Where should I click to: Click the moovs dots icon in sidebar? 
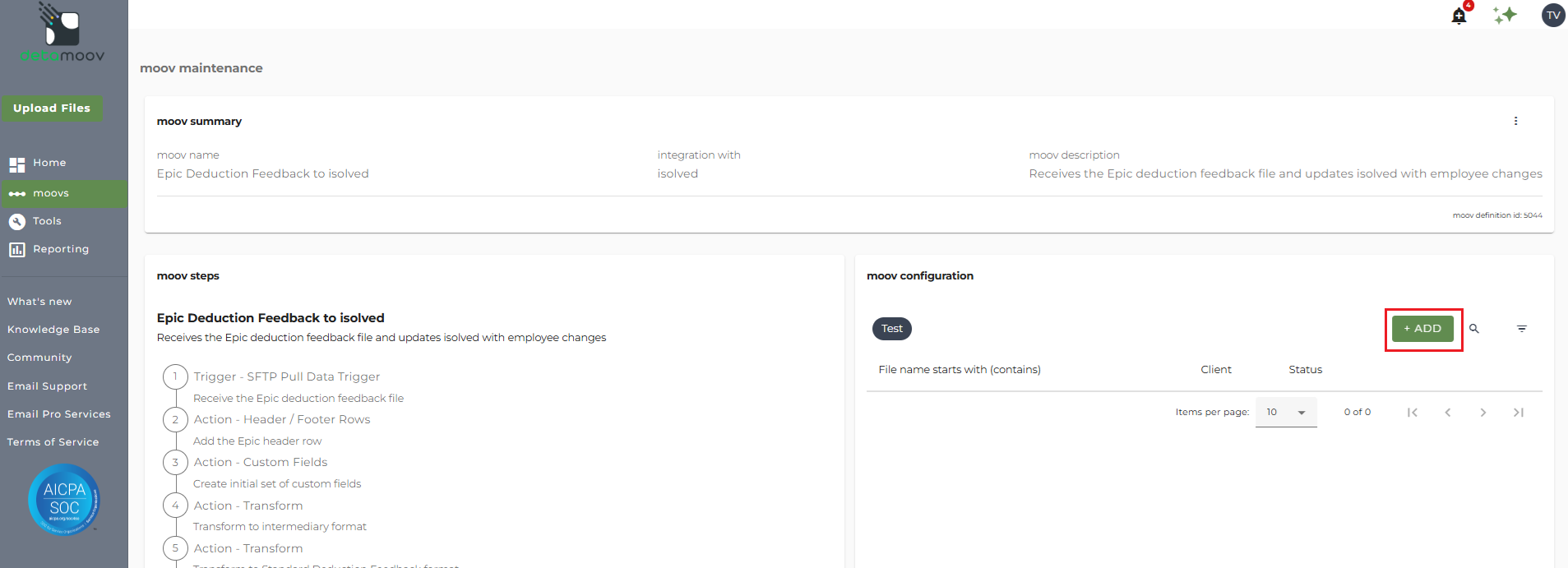17,194
